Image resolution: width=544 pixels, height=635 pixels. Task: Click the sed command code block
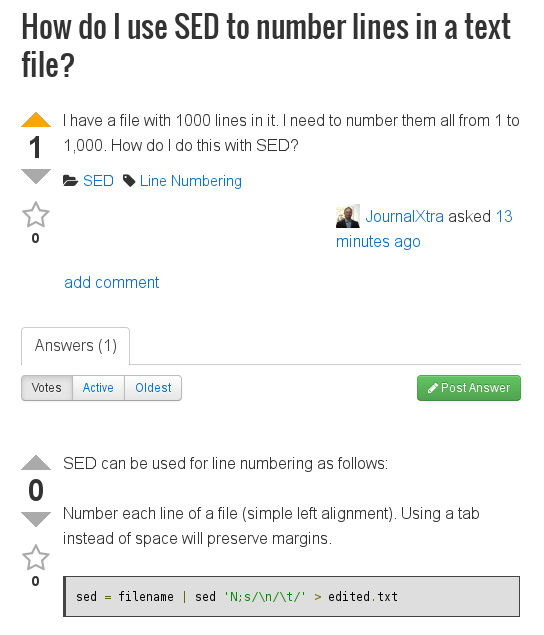point(292,597)
